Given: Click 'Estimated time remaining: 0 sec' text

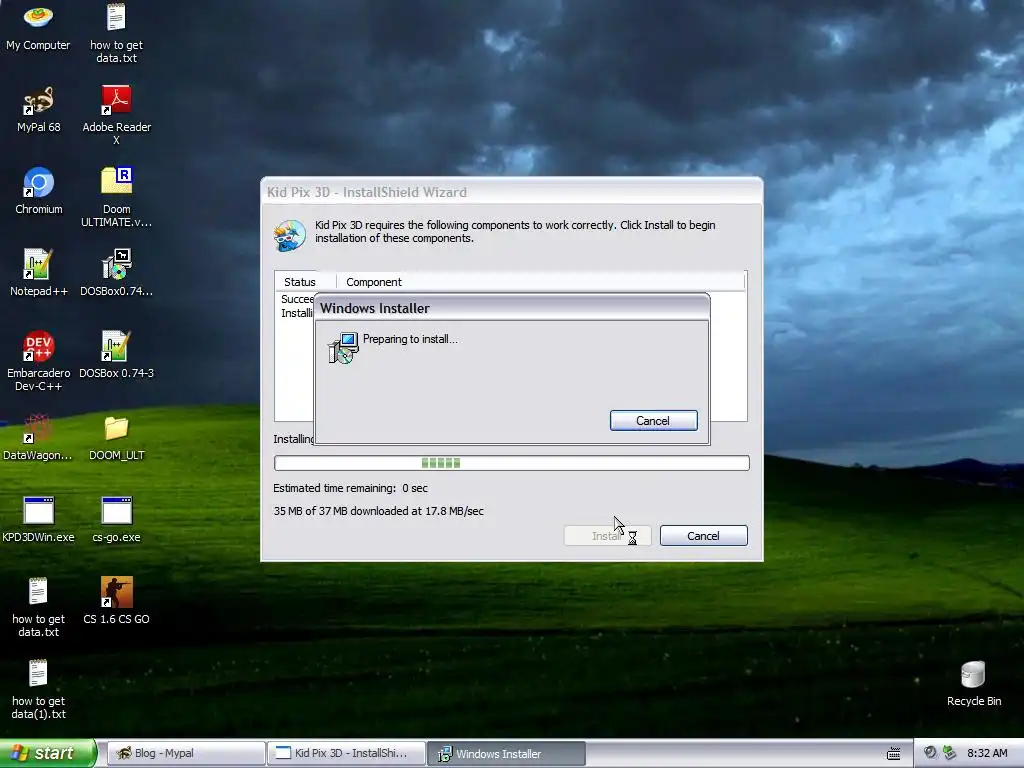Looking at the screenshot, I should [350, 488].
